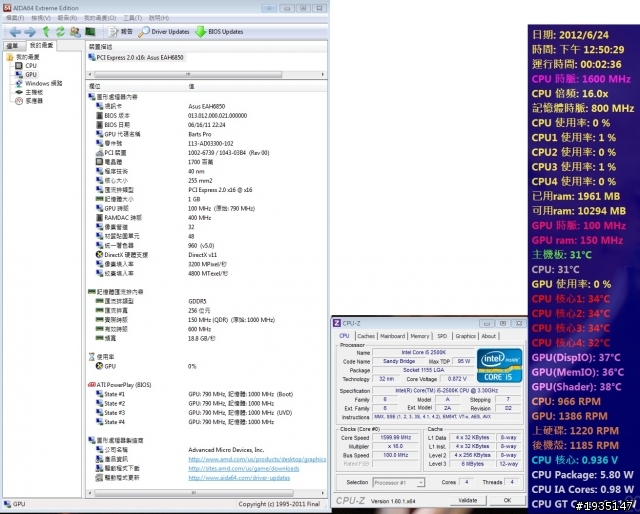Open the first menu (F) in AIDA64 menu bar
Screen dimensions: 640x514
[15, 18]
